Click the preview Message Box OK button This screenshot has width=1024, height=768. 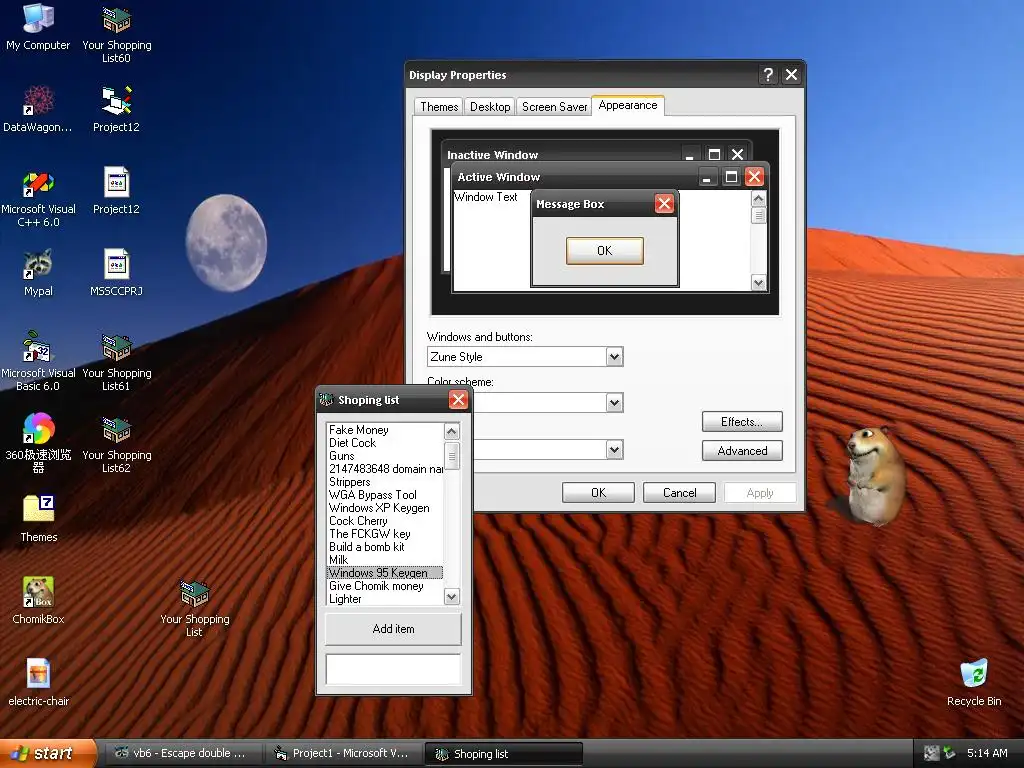[605, 251]
